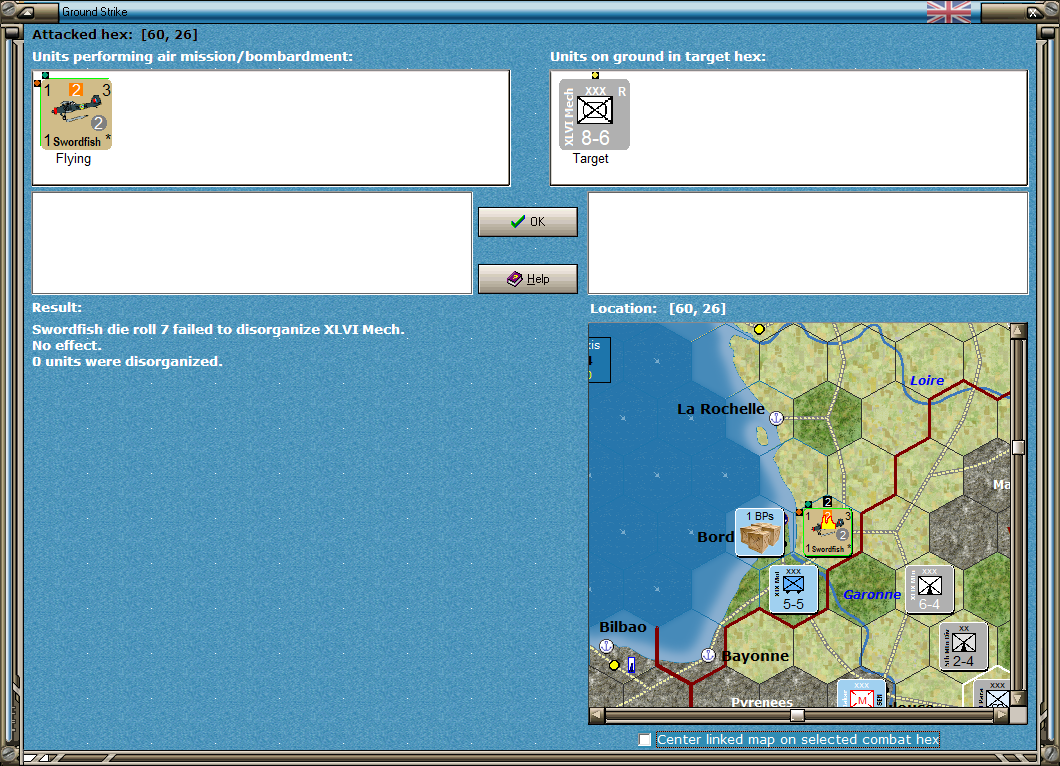Image resolution: width=1060 pixels, height=766 pixels.
Task: Click the La Rochelle port anchor icon
Action: [x=776, y=418]
